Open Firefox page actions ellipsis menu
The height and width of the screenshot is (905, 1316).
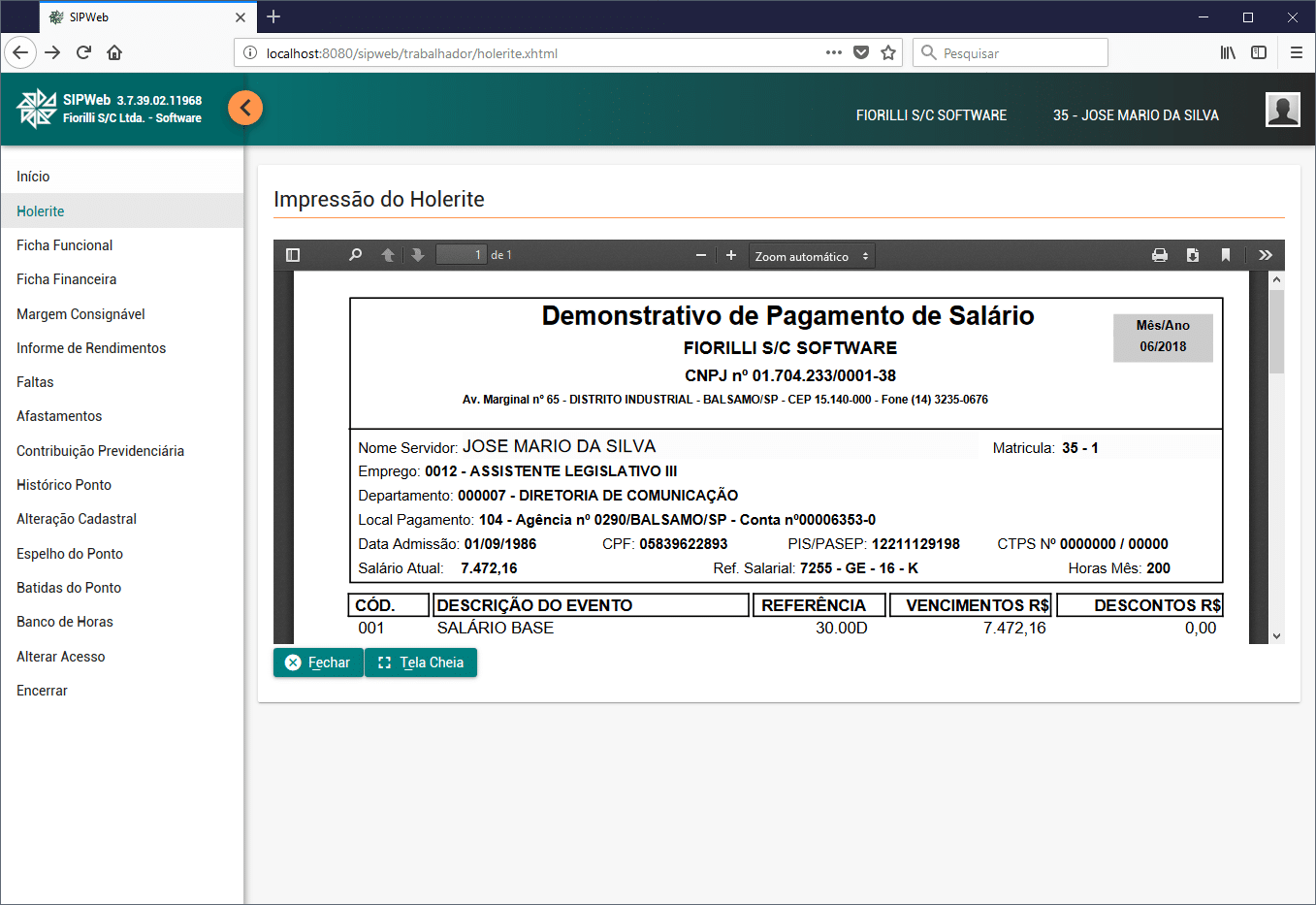point(833,52)
